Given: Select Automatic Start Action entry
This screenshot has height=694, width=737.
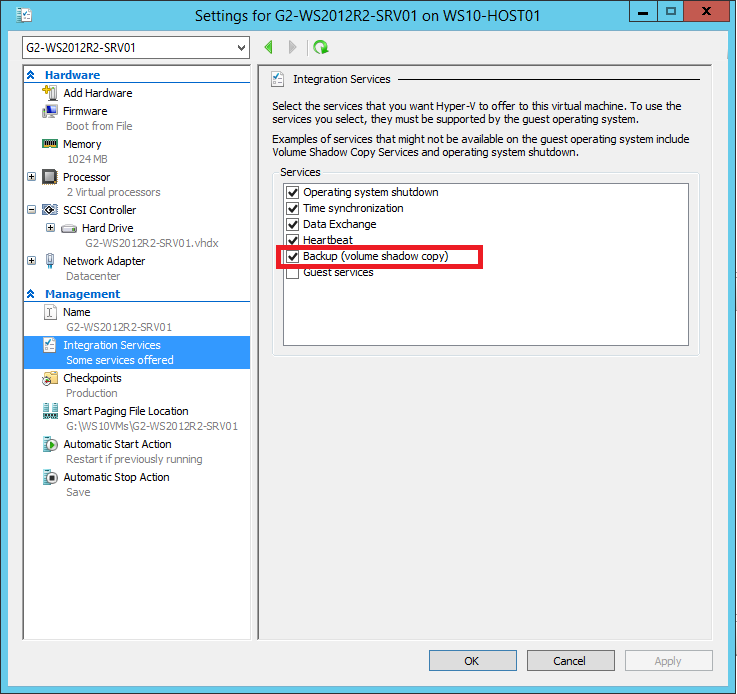Looking at the screenshot, I should pyautogui.click(x=118, y=444).
